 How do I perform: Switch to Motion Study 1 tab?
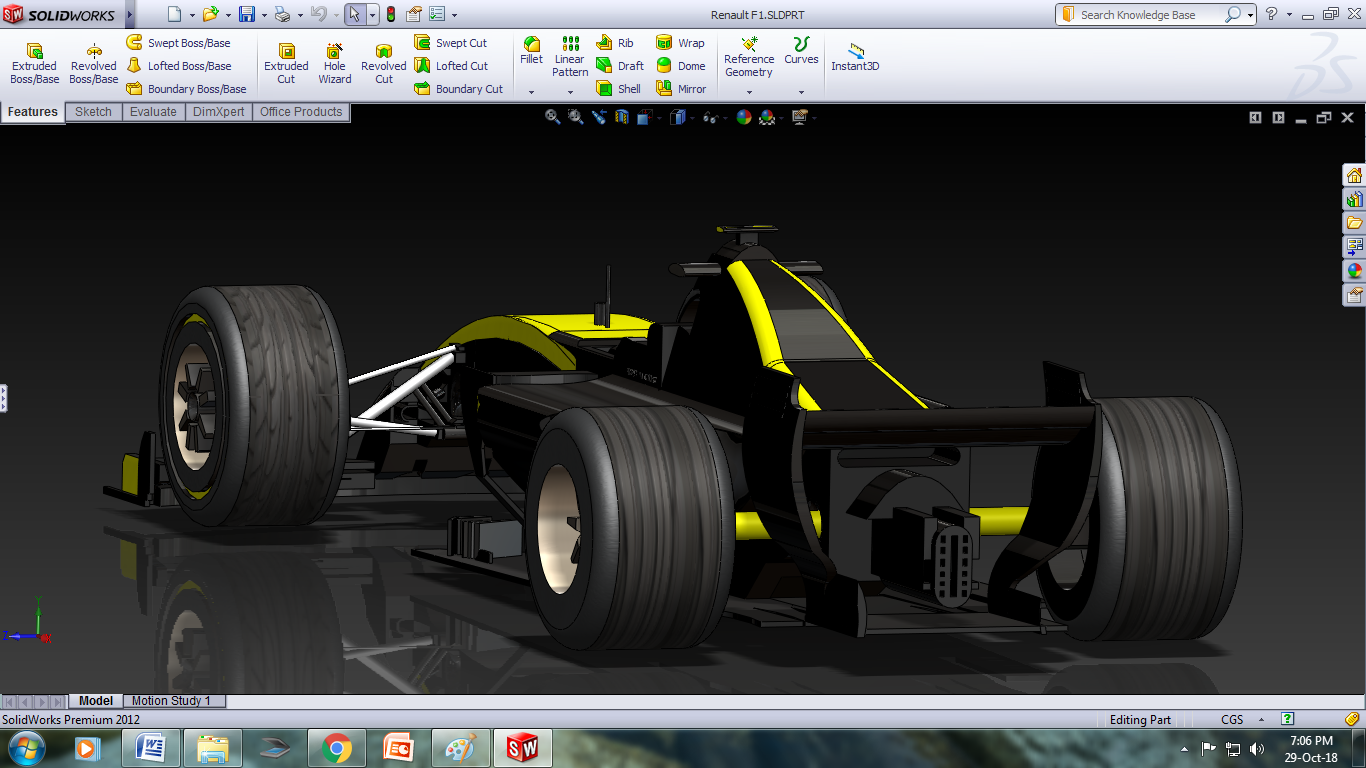point(171,701)
